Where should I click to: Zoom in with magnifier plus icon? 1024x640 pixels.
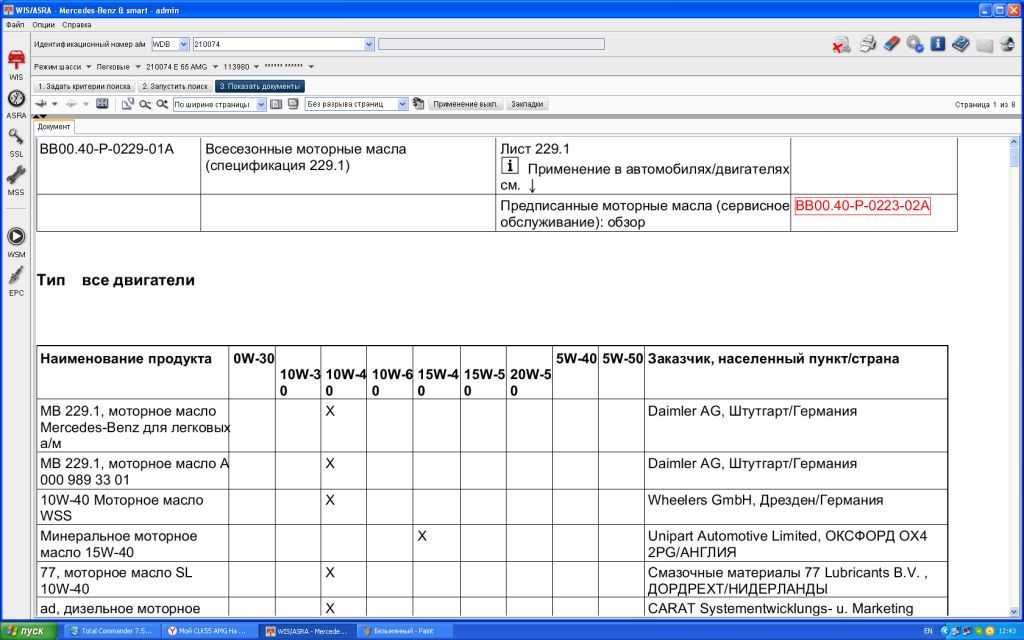(162, 104)
